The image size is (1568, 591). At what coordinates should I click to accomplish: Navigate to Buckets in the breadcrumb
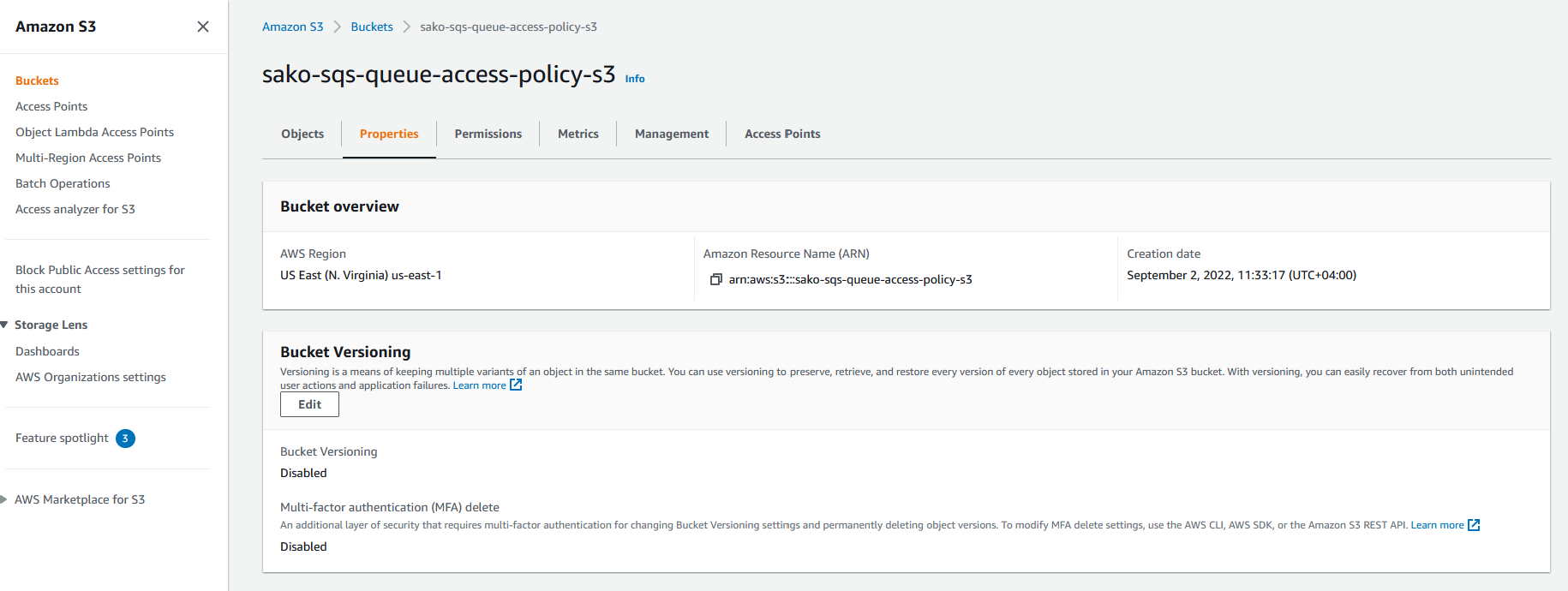(x=372, y=27)
